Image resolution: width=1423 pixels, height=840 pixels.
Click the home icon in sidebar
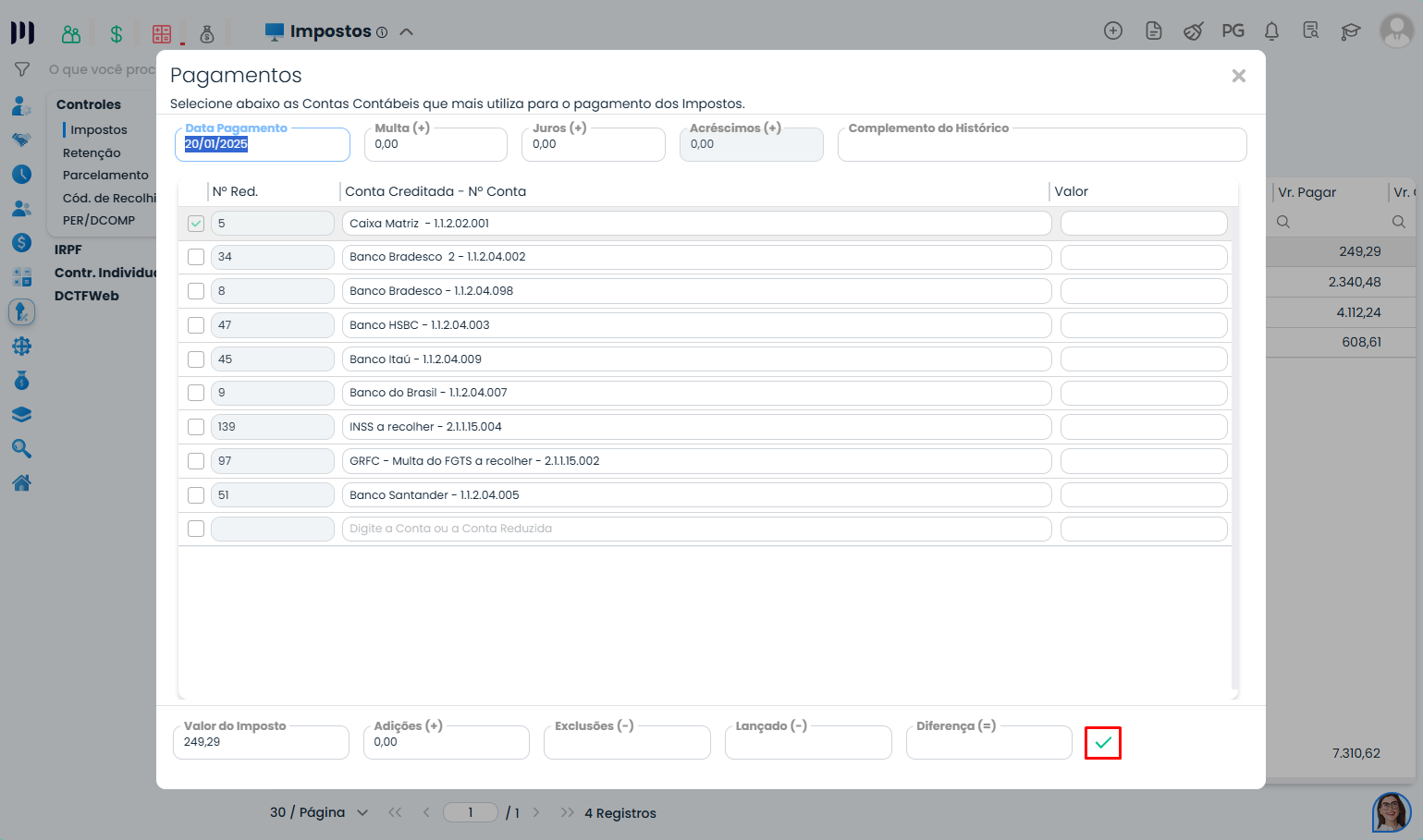tap(22, 482)
